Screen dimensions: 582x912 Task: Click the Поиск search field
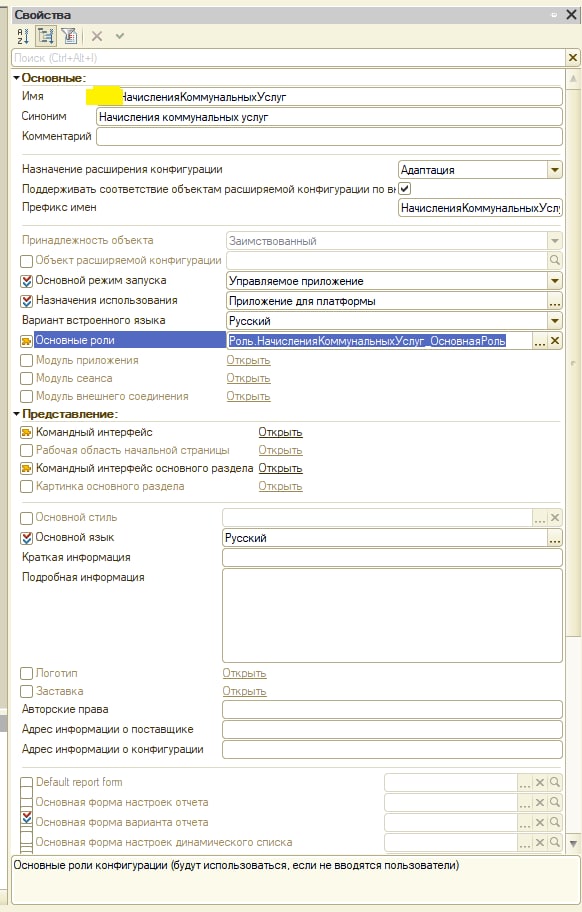pos(288,58)
